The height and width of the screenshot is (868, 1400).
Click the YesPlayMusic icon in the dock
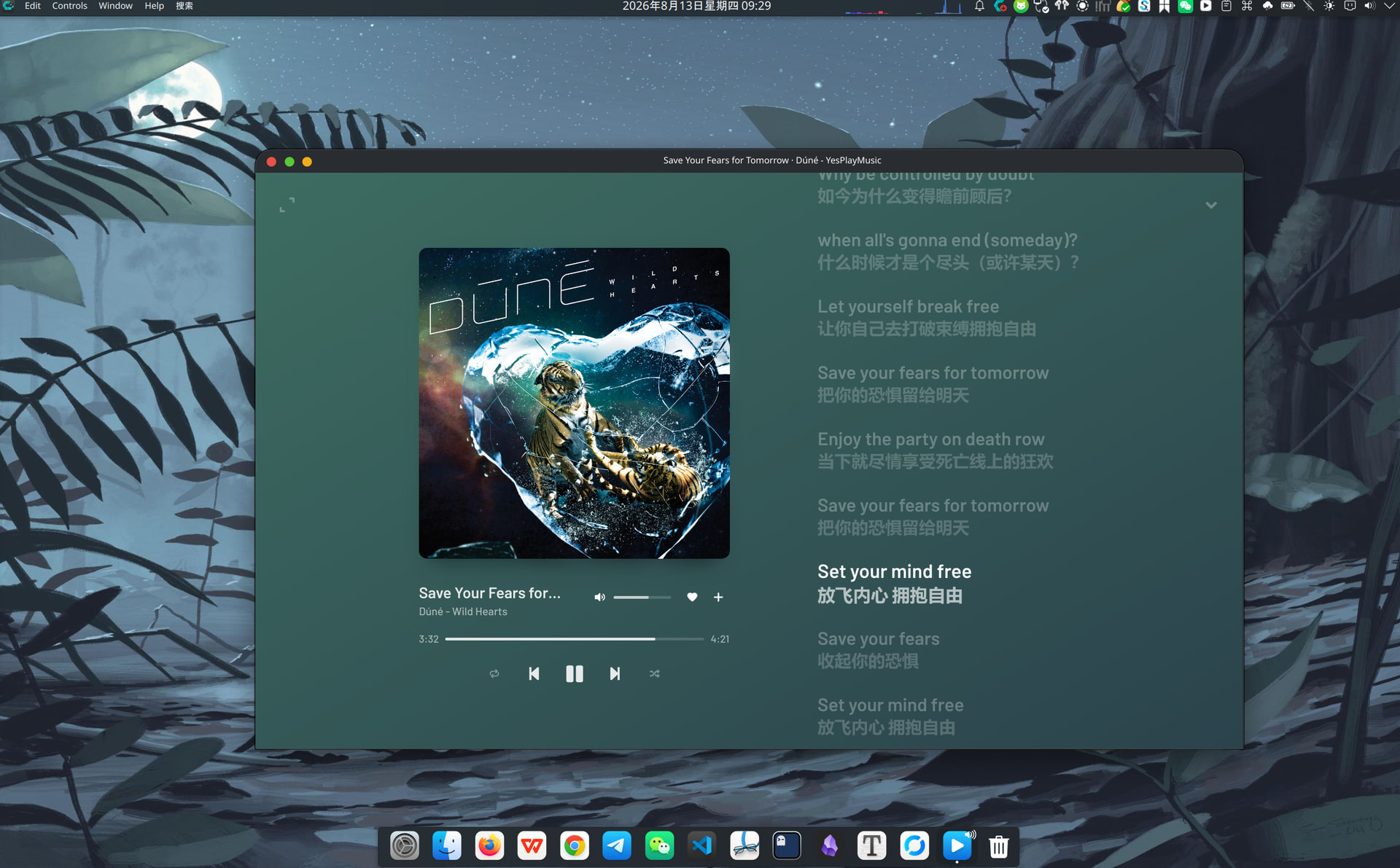click(x=957, y=845)
